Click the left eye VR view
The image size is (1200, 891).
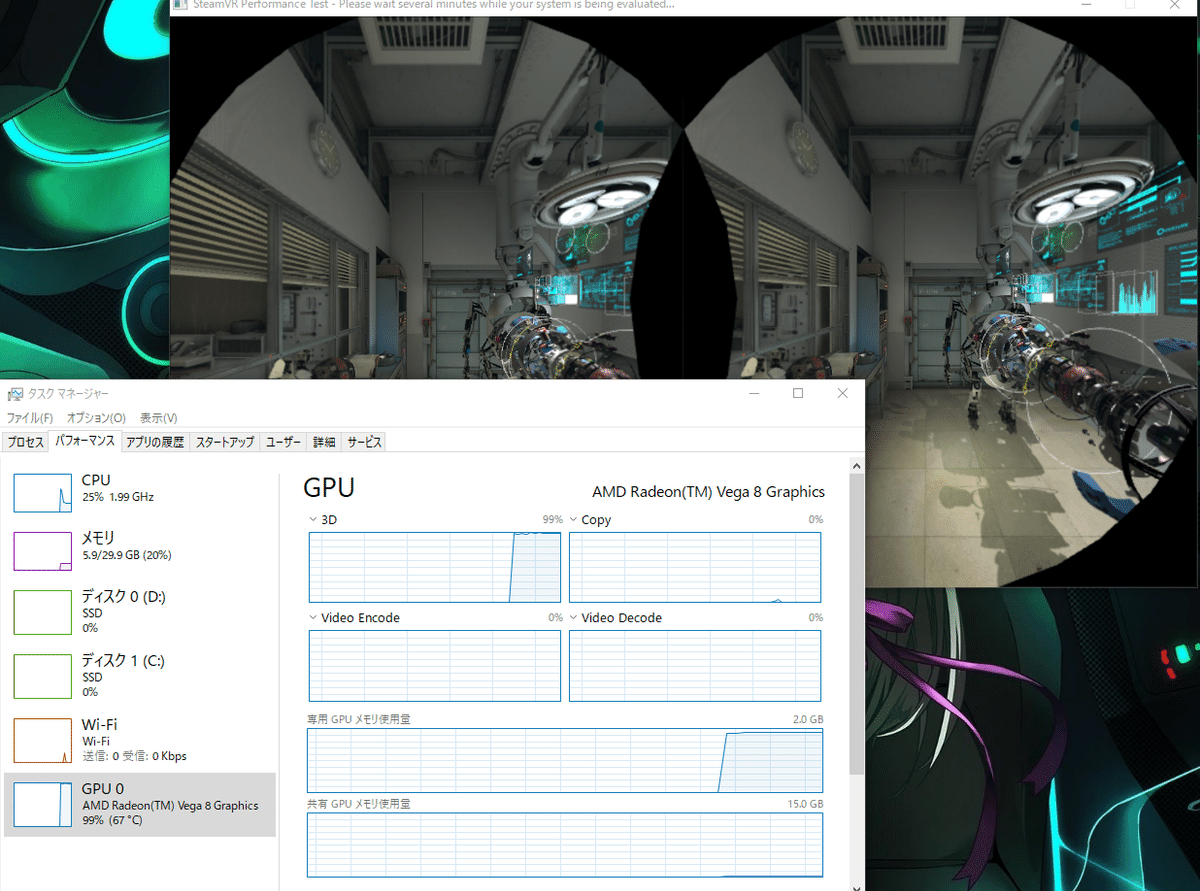point(428,197)
